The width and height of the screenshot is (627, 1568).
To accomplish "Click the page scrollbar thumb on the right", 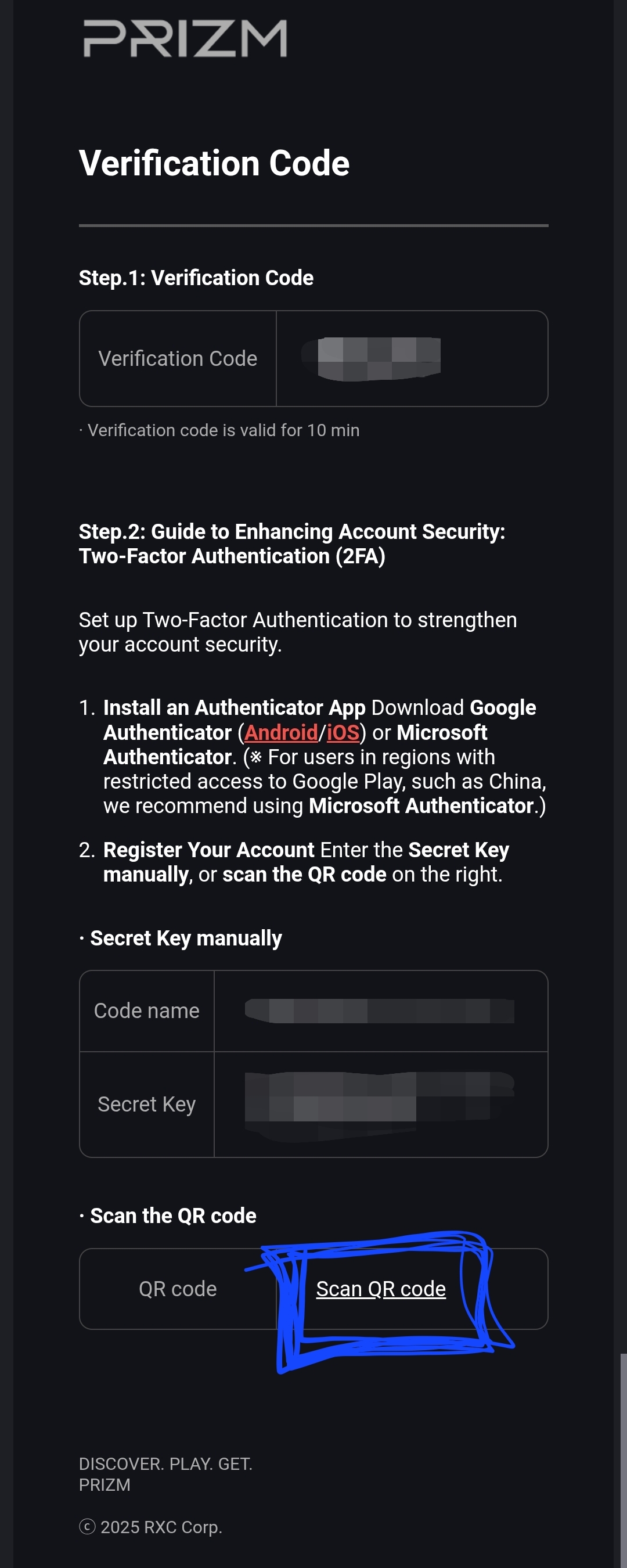I will click(624, 1460).
